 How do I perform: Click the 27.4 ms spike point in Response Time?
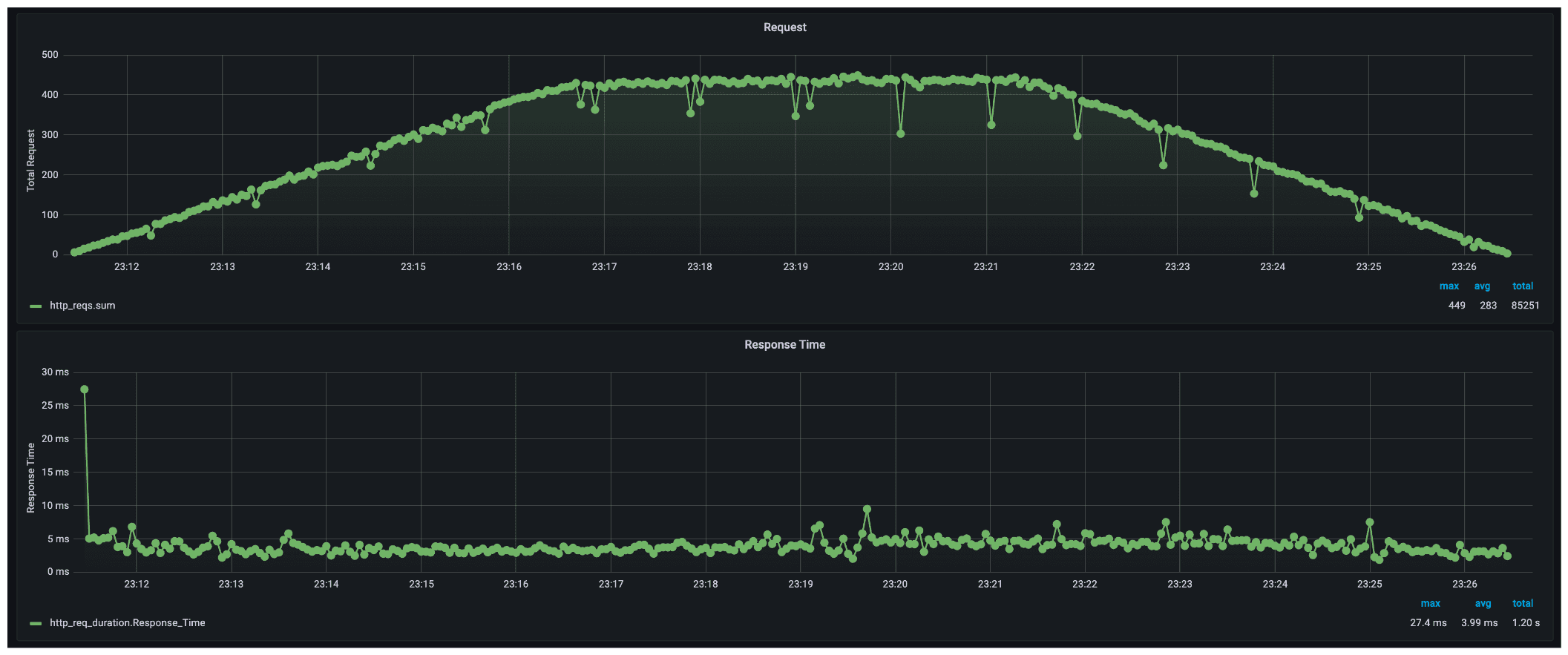tap(85, 389)
